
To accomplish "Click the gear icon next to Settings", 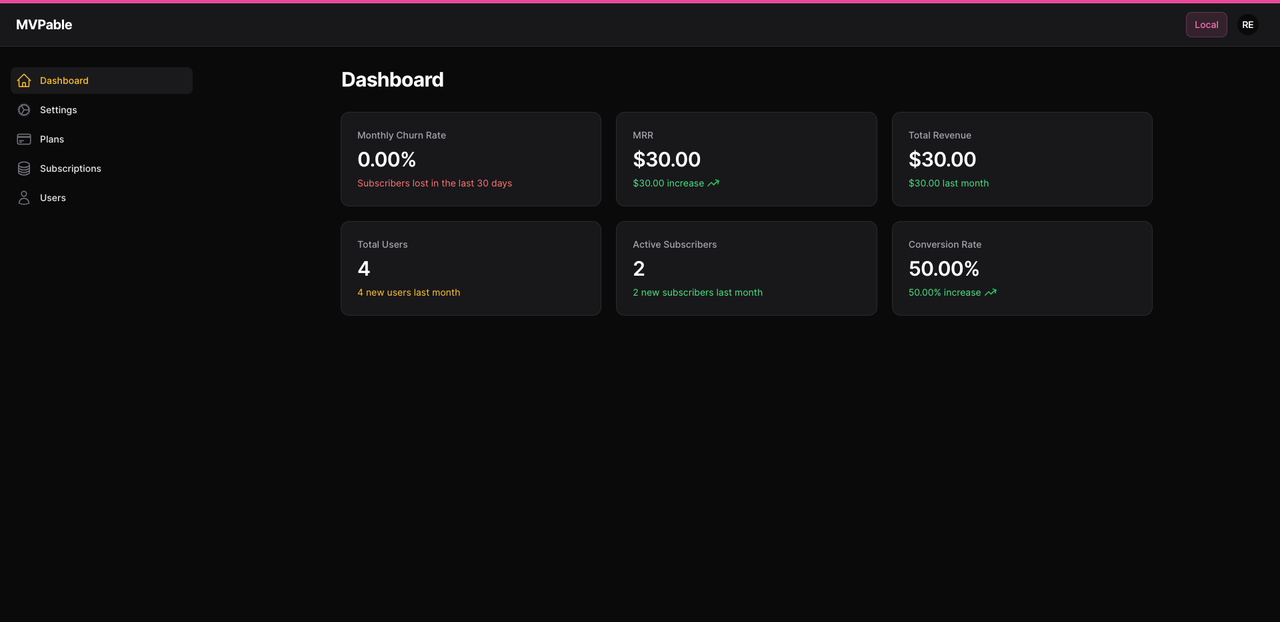I will tap(23, 109).
